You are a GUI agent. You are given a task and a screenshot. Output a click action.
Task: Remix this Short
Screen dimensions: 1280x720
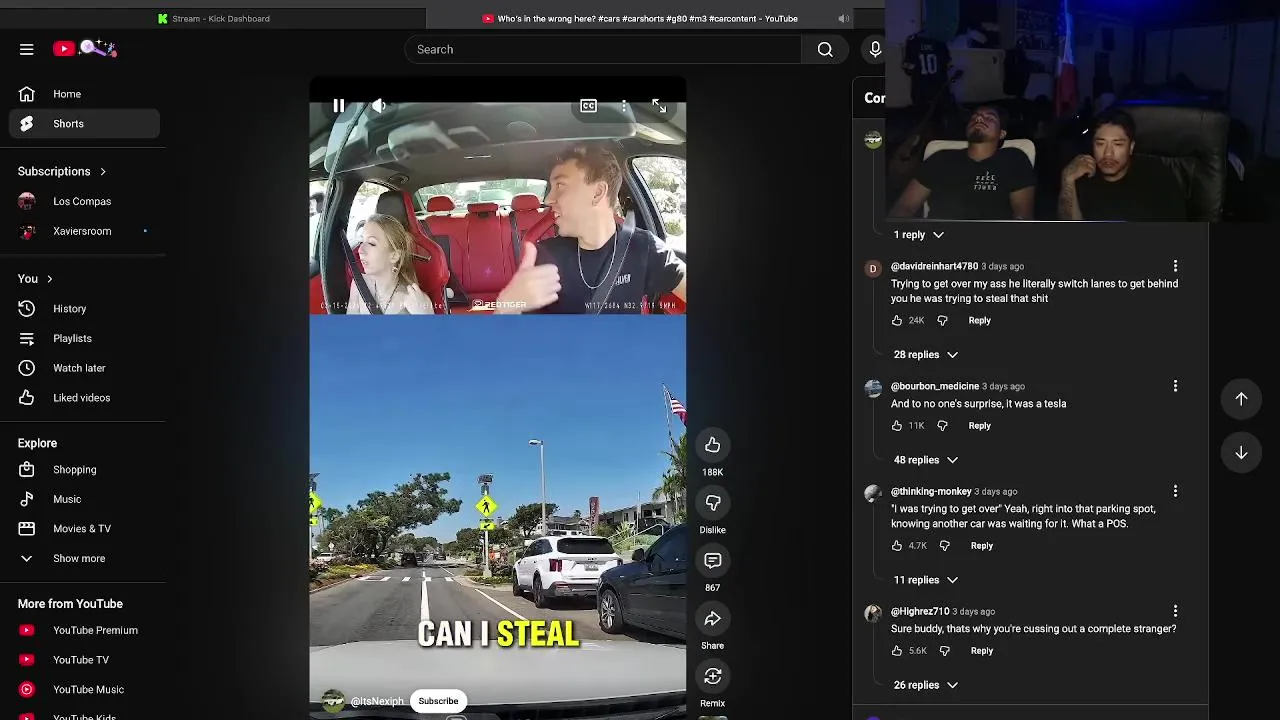coord(712,677)
